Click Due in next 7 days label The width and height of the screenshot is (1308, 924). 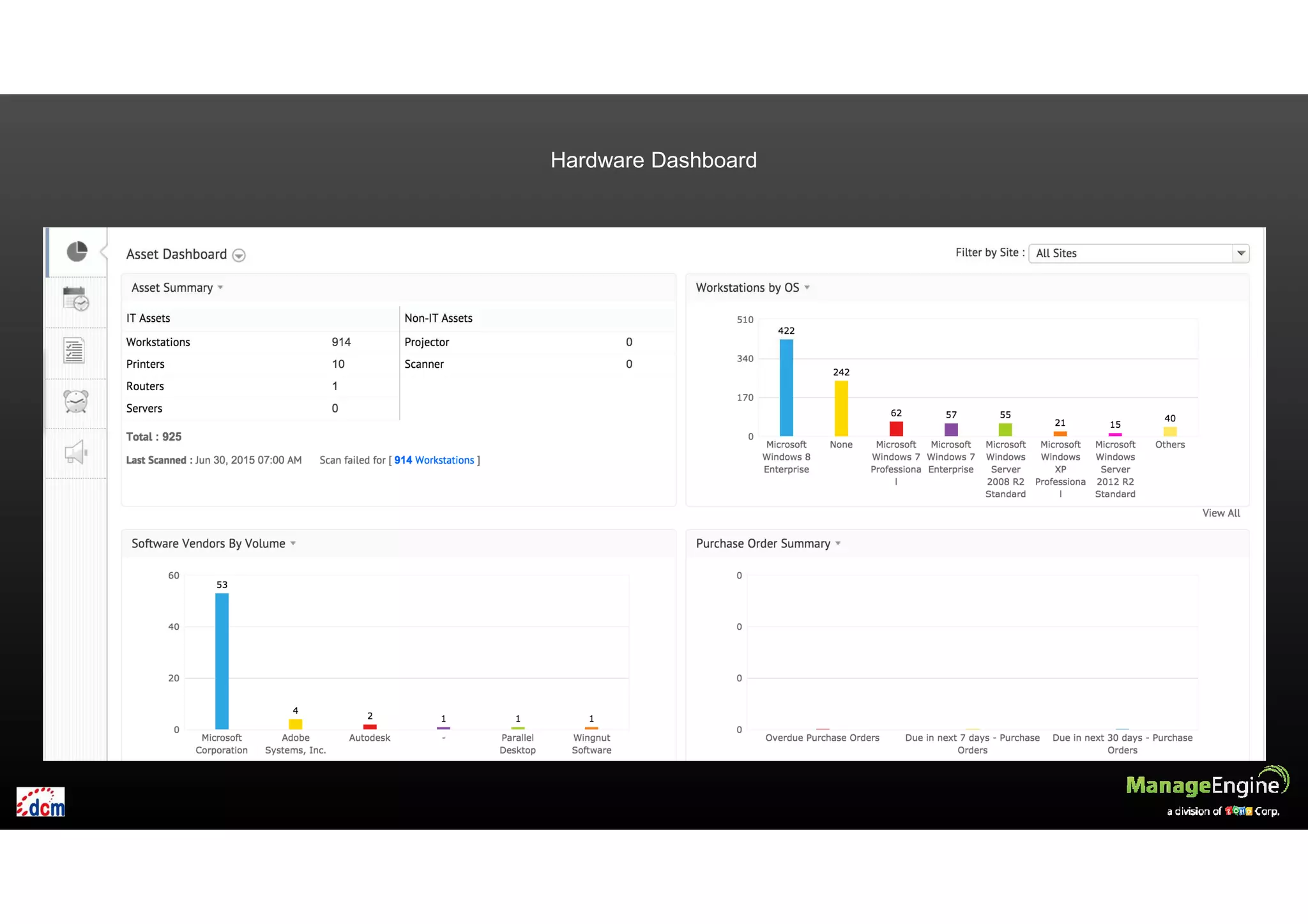pyautogui.click(x=973, y=744)
